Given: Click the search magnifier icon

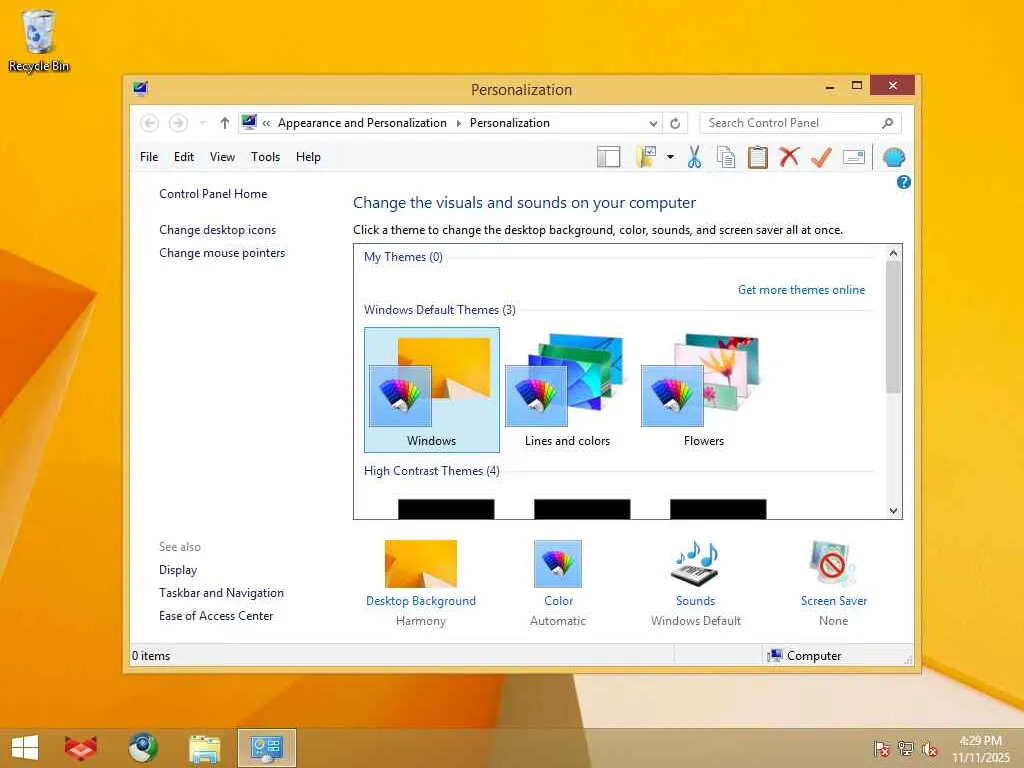Looking at the screenshot, I should [888, 123].
